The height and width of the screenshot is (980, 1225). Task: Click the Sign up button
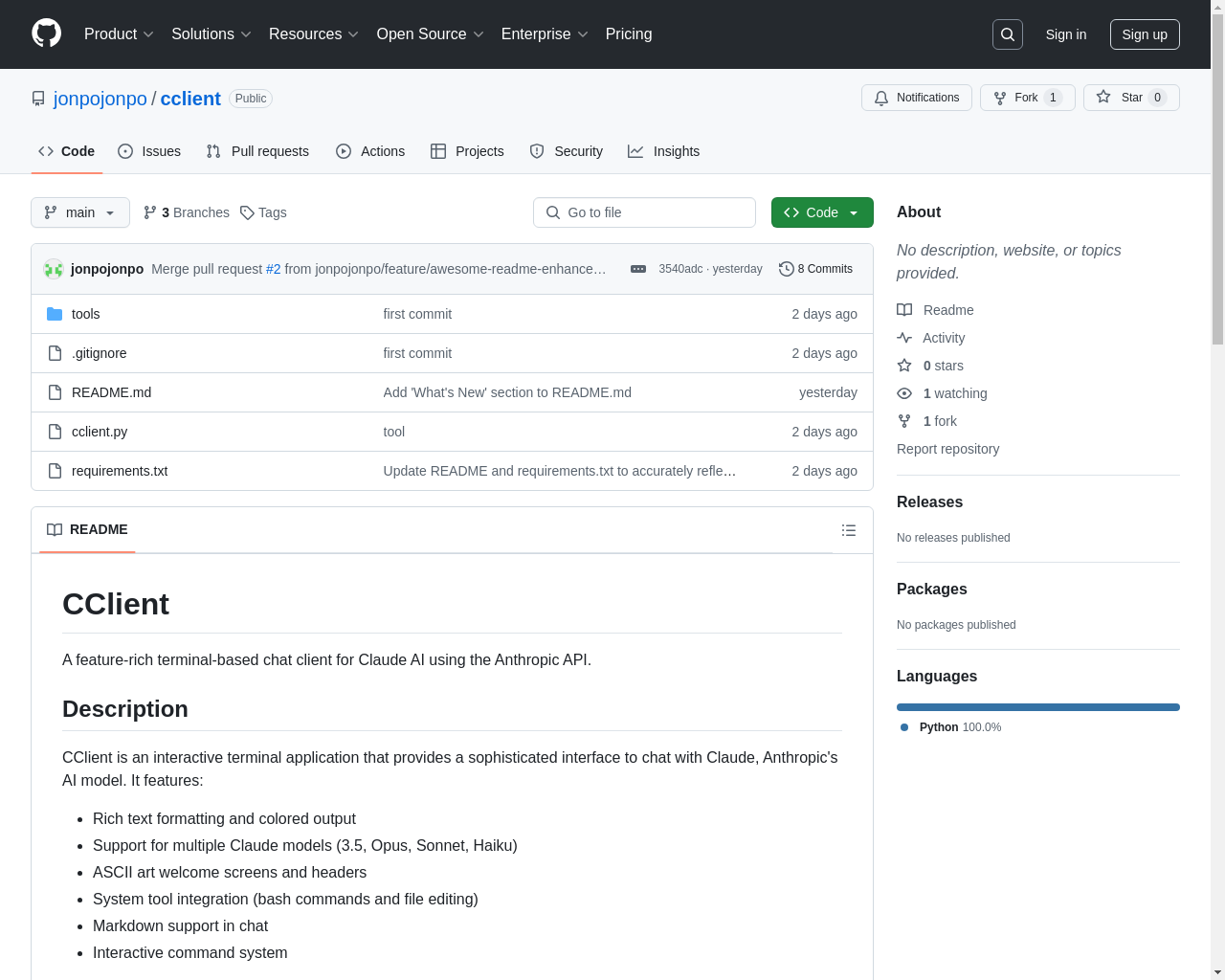(x=1145, y=34)
